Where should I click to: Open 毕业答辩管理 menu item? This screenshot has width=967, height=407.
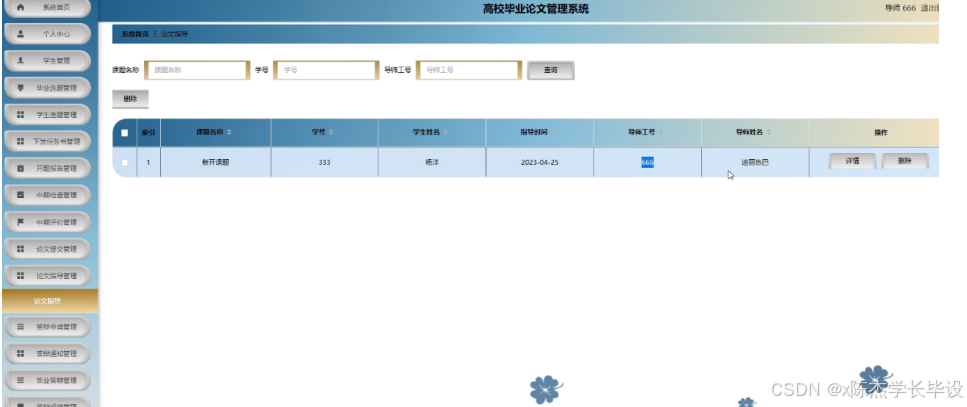click(x=47, y=380)
